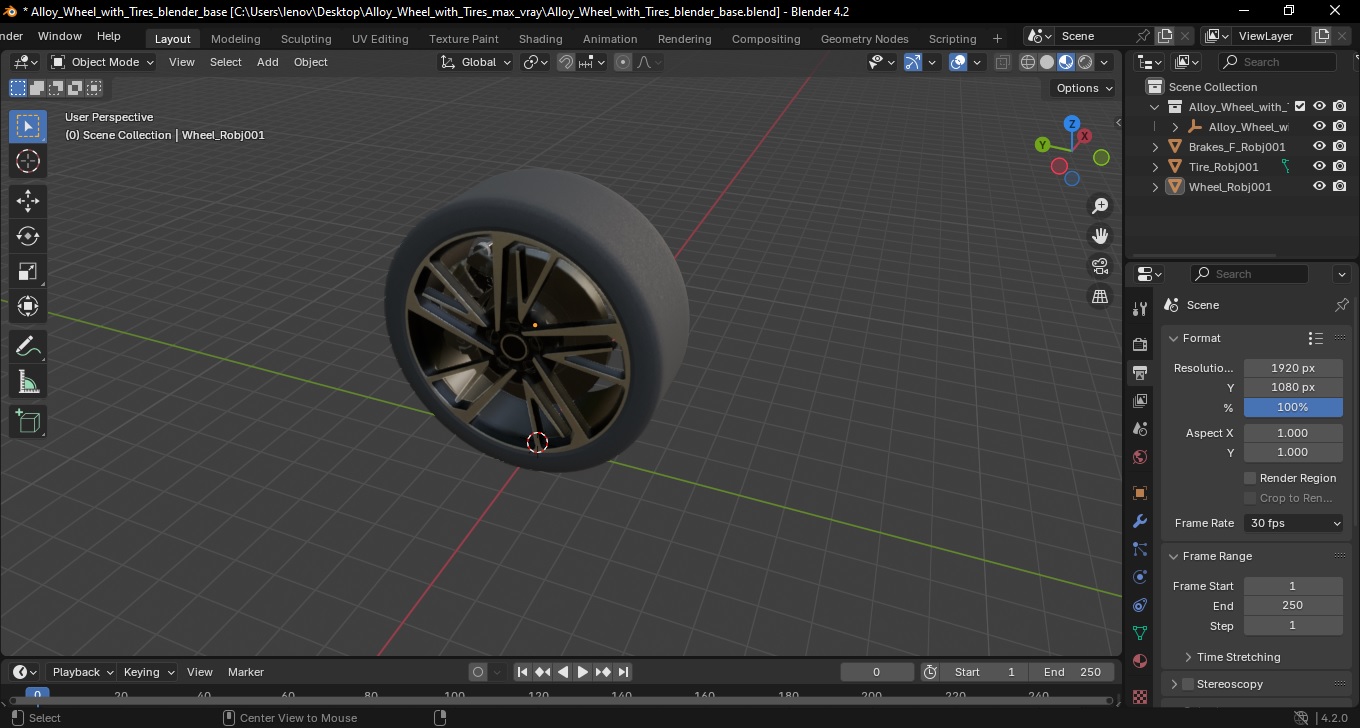Open the Window menu

[x=60, y=36]
